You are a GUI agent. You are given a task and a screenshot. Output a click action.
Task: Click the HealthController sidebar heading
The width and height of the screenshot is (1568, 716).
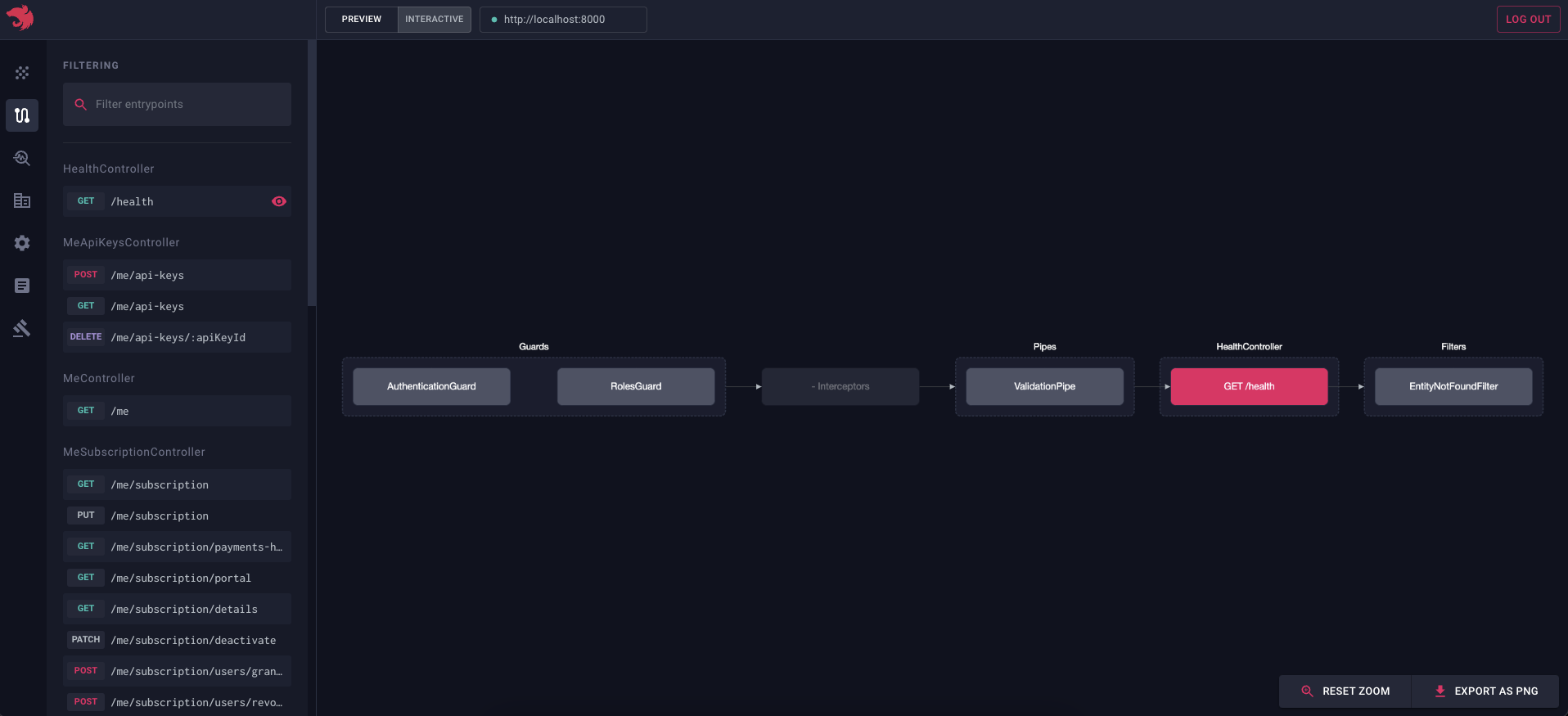point(109,169)
